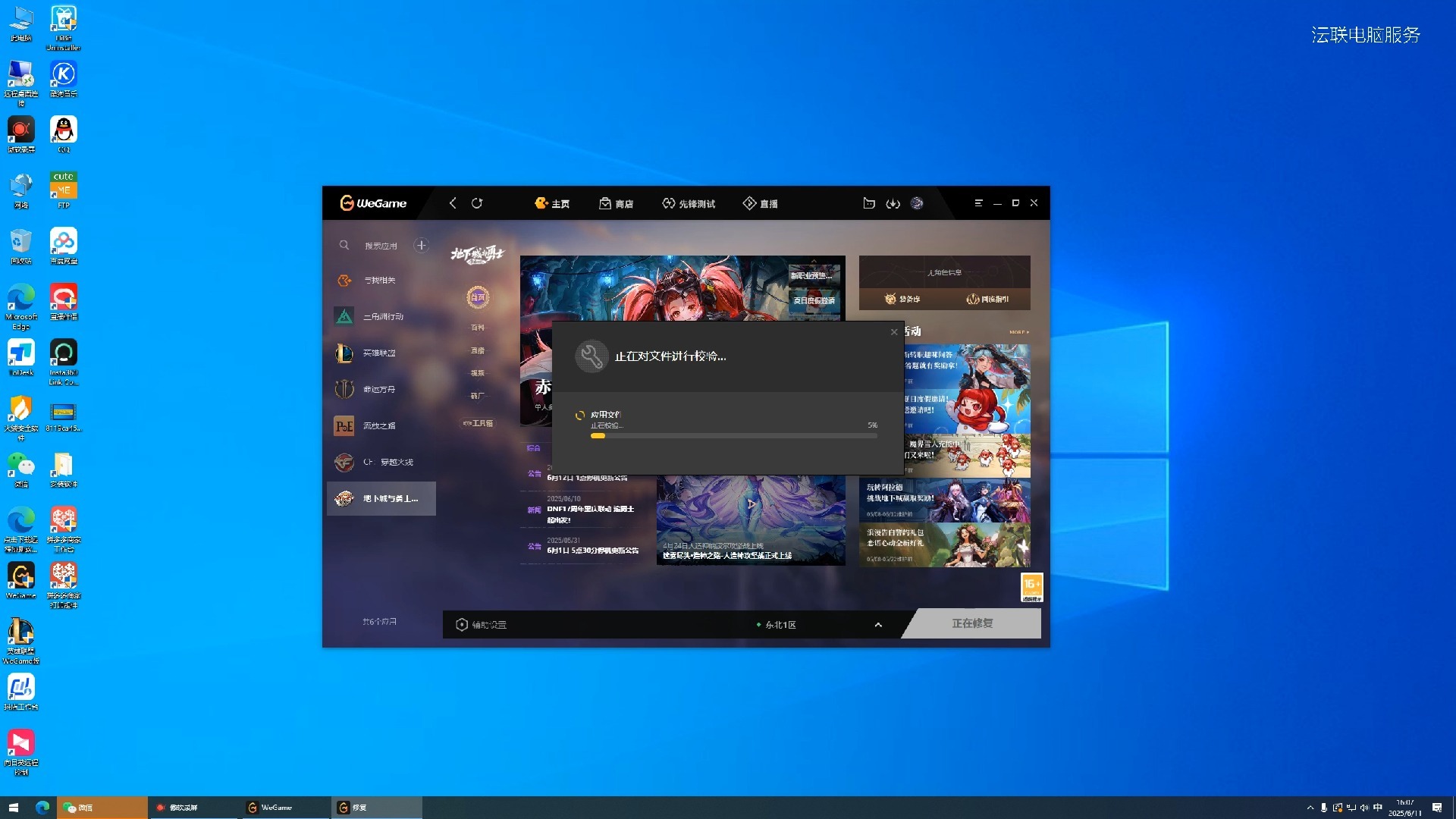Open the 2025/06/10 DNF news item
The image size is (1456, 819).
pos(591,510)
